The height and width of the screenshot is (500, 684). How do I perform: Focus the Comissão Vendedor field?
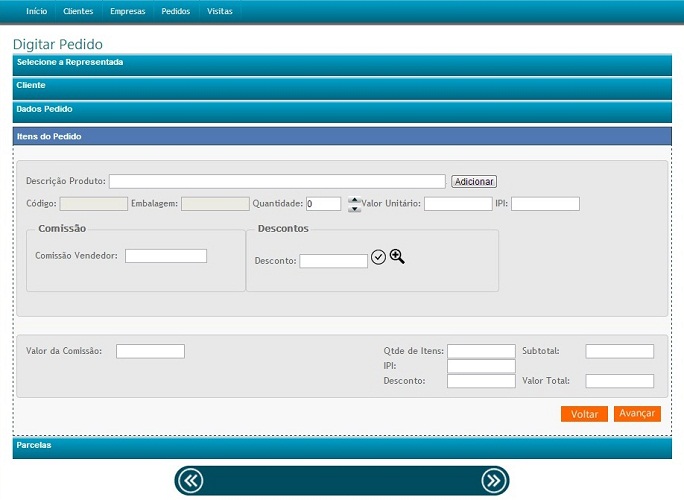pos(166,256)
